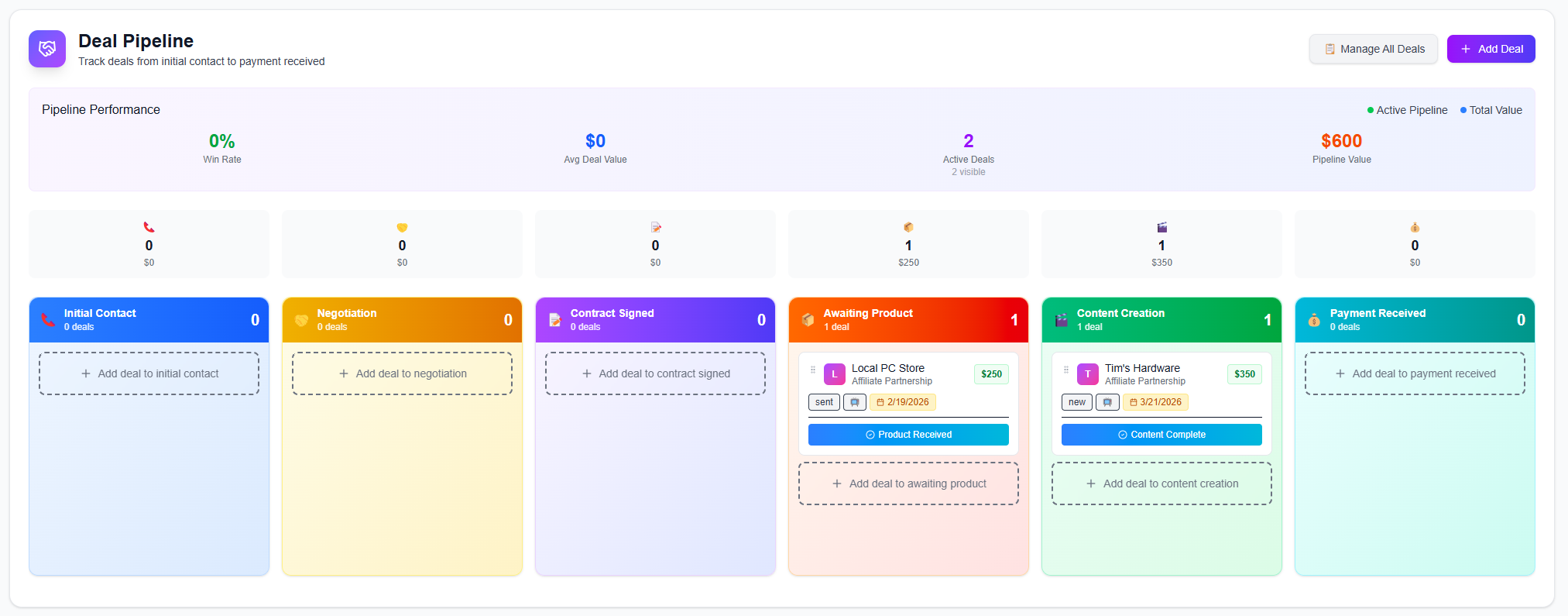Viewport: 1568px width, 616px height.
Task: Open Manage All Deals
Action: (1373, 49)
